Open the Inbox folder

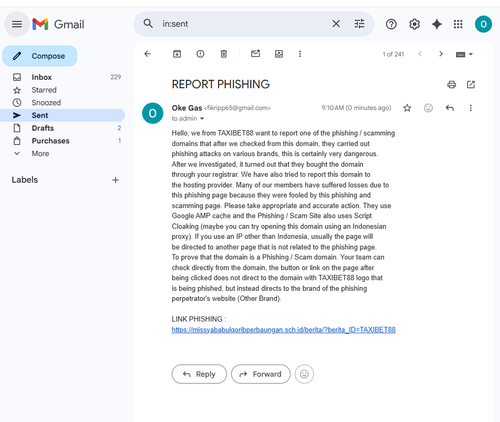pos(63,77)
